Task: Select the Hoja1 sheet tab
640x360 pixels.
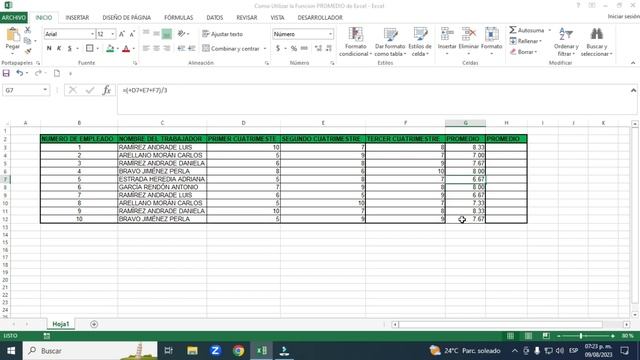Action: (60, 324)
